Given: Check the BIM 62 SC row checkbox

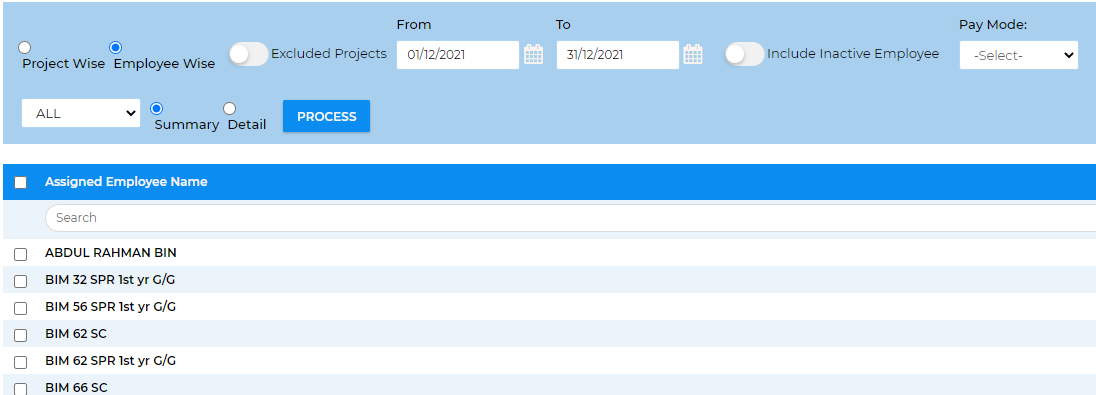Looking at the screenshot, I should (21, 336).
